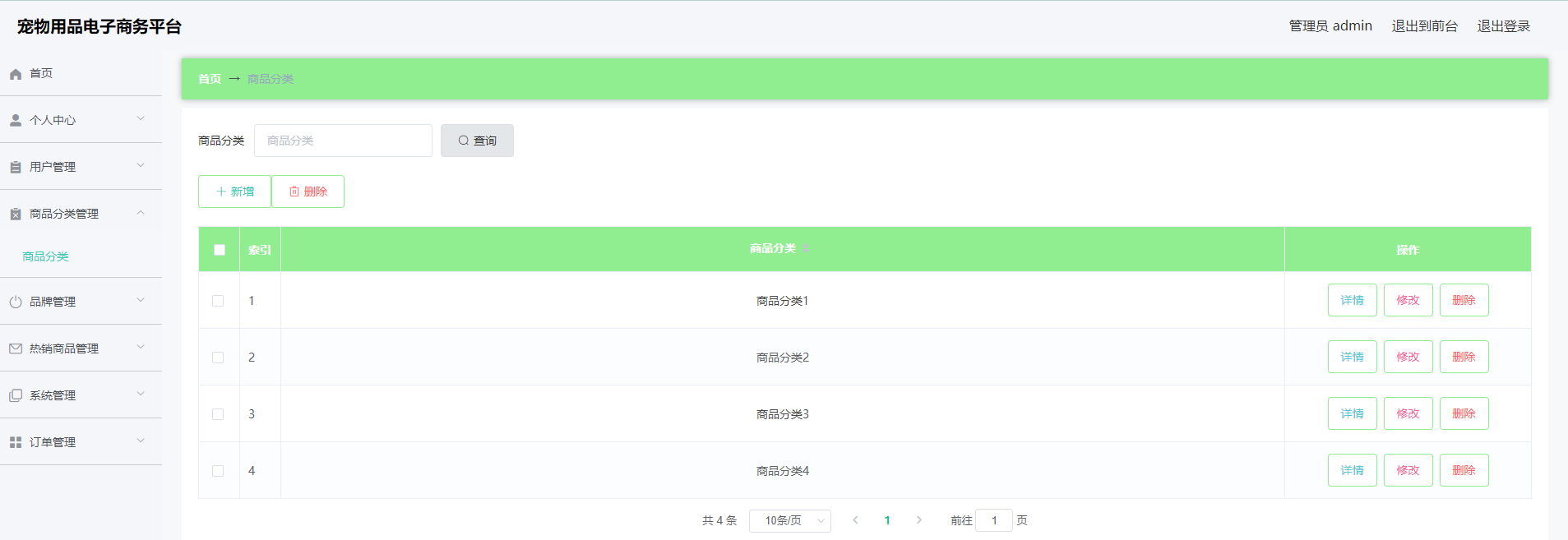
Task: Click the 索引 column header
Action: coord(260,250)
